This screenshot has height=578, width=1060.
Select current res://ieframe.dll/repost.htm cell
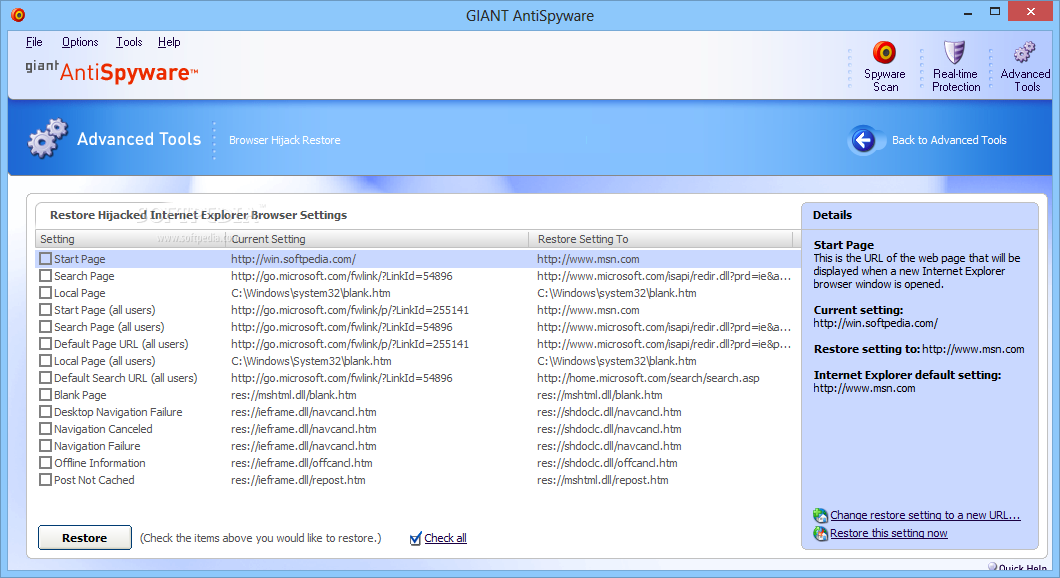298,480
